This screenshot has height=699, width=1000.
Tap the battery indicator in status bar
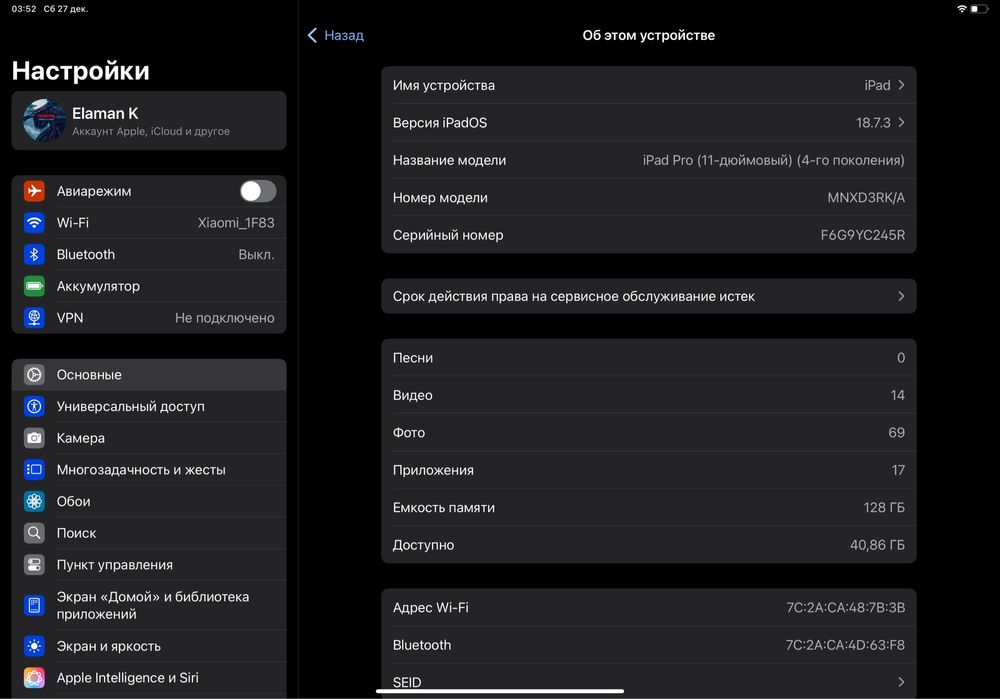click(x=979, y=9)
